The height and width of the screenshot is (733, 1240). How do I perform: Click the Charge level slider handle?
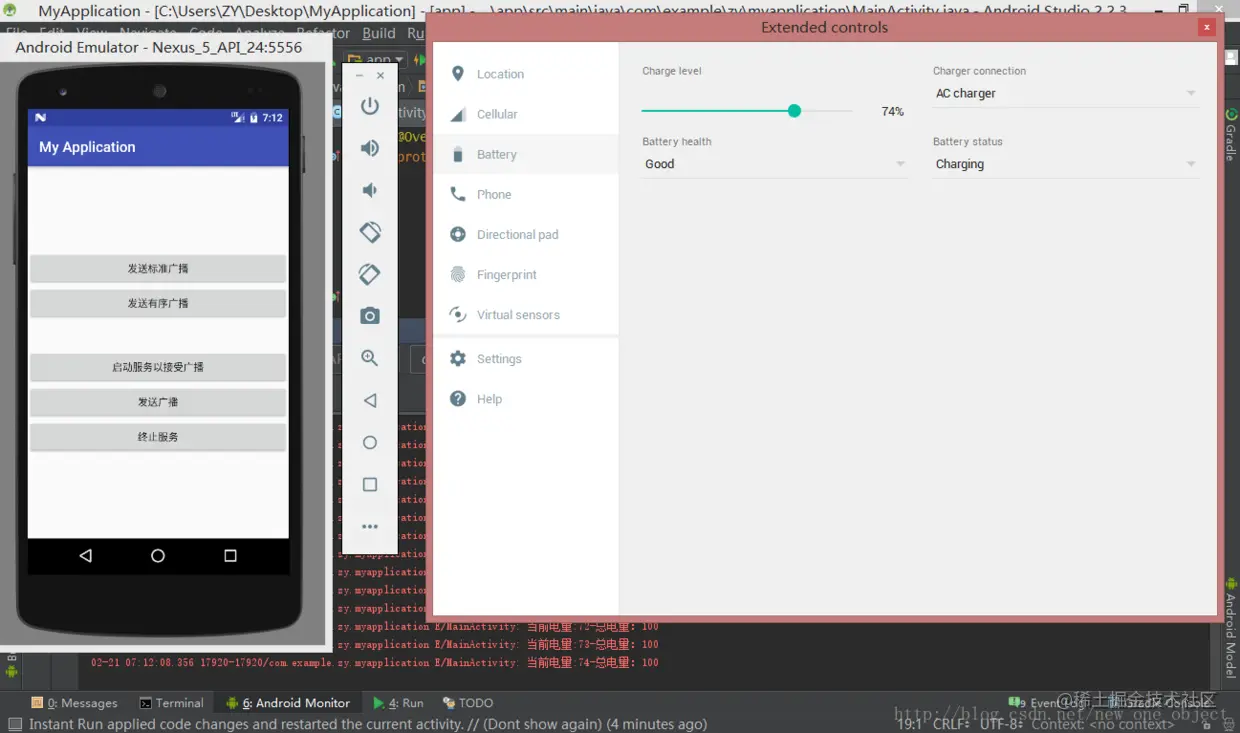794,111
